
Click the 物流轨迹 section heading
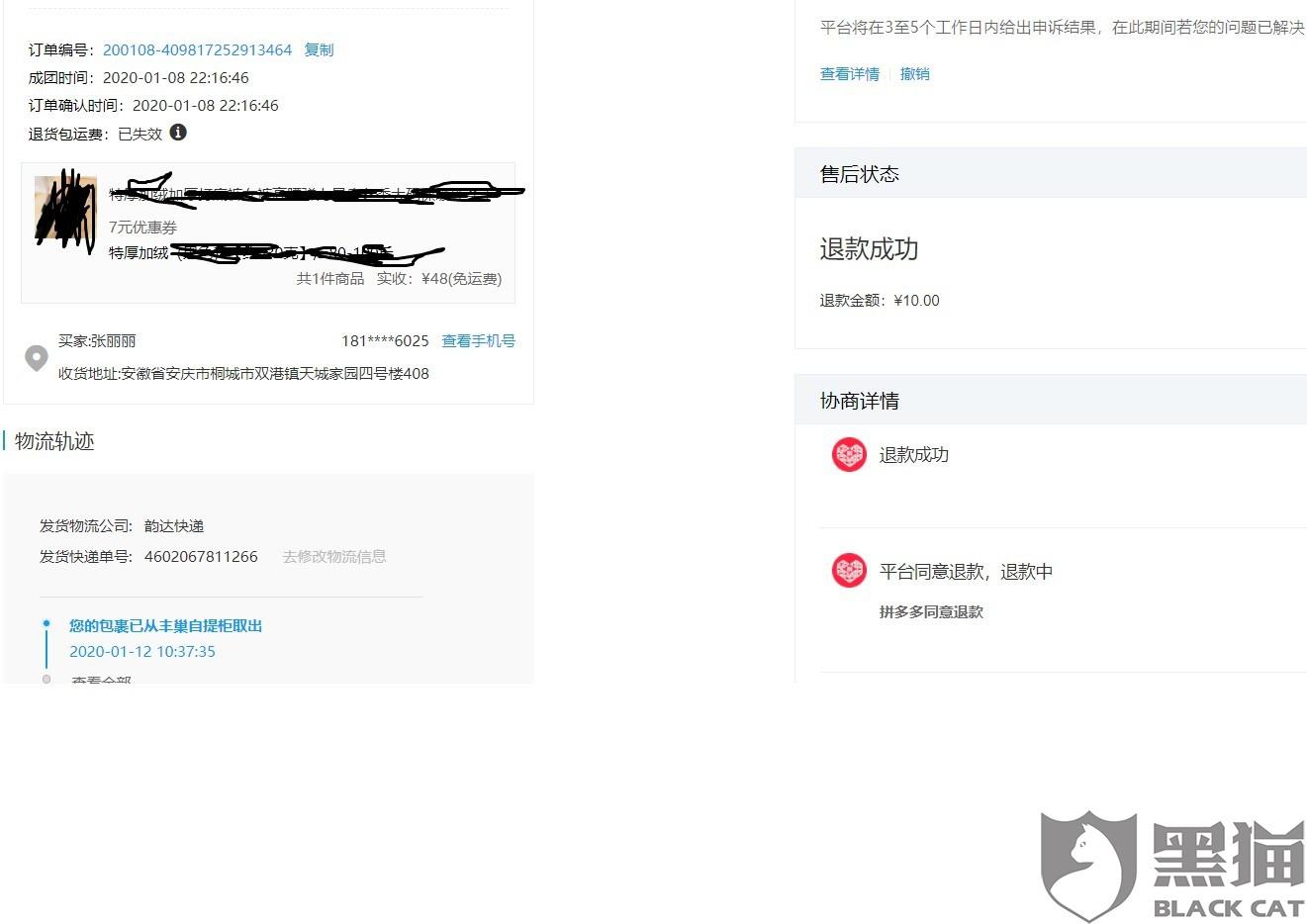tap(54, 441)
